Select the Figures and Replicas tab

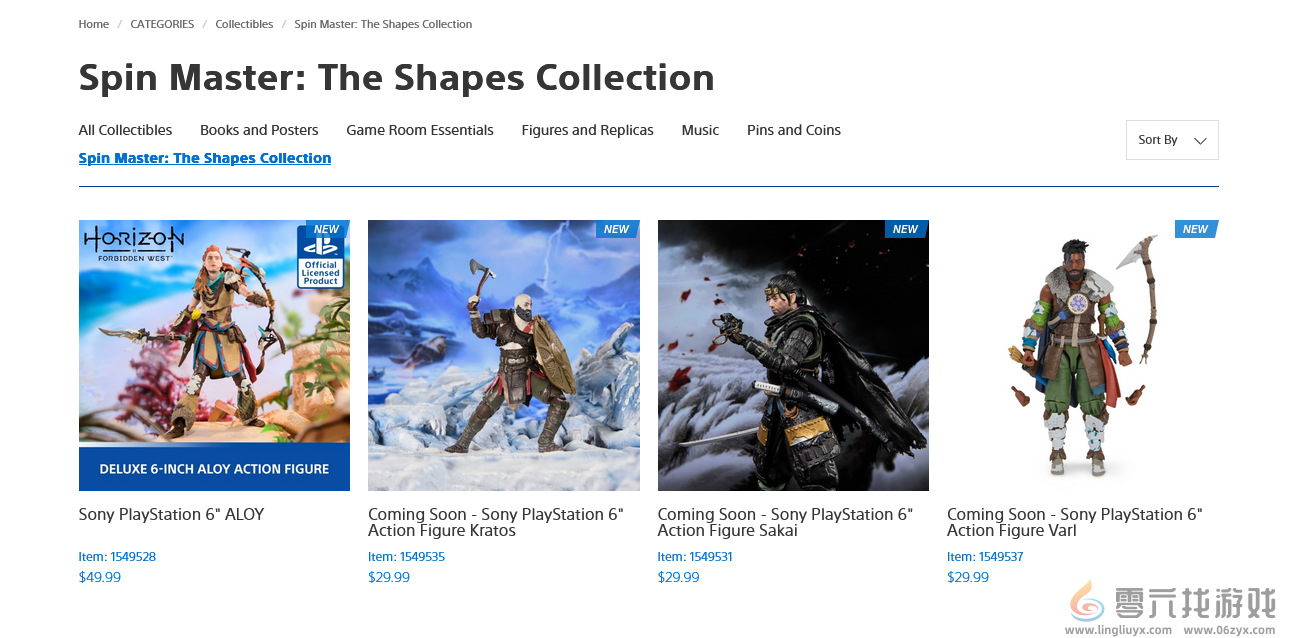pyautogui.click(x=587, y=130)
